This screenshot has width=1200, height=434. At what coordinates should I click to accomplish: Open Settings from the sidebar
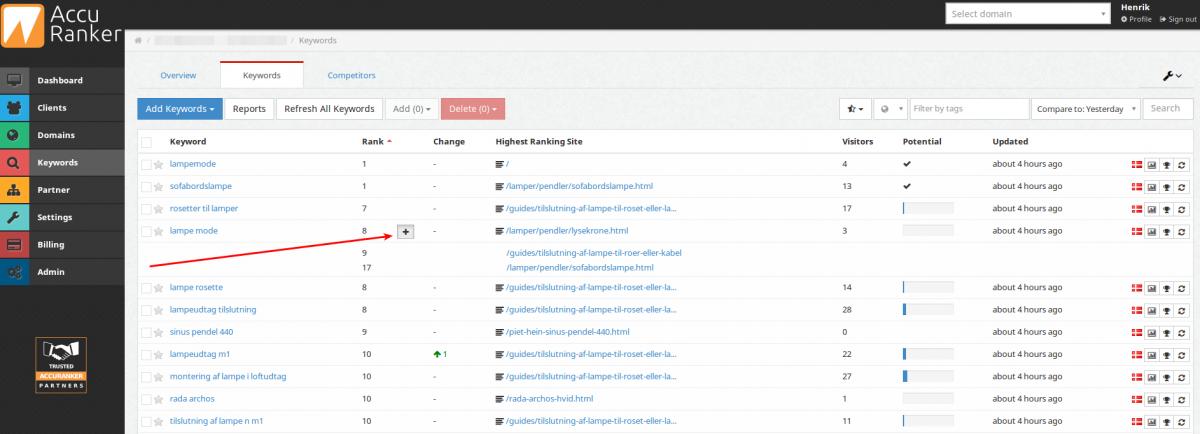(x=62, y=217)
